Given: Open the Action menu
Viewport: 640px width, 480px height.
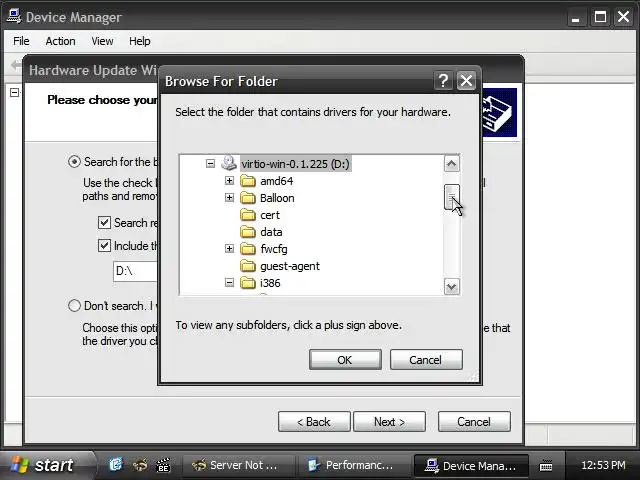Looking at the screenshot, I should [x=60, y=41].
